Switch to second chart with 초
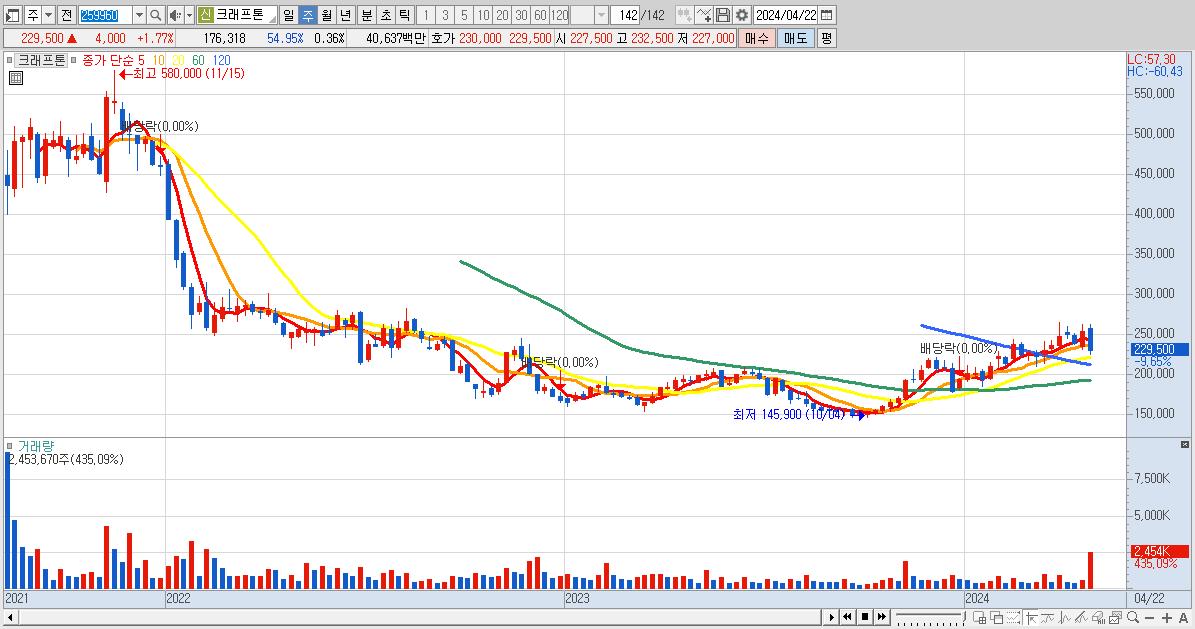 pyautogui.click(x=386, y=15)
